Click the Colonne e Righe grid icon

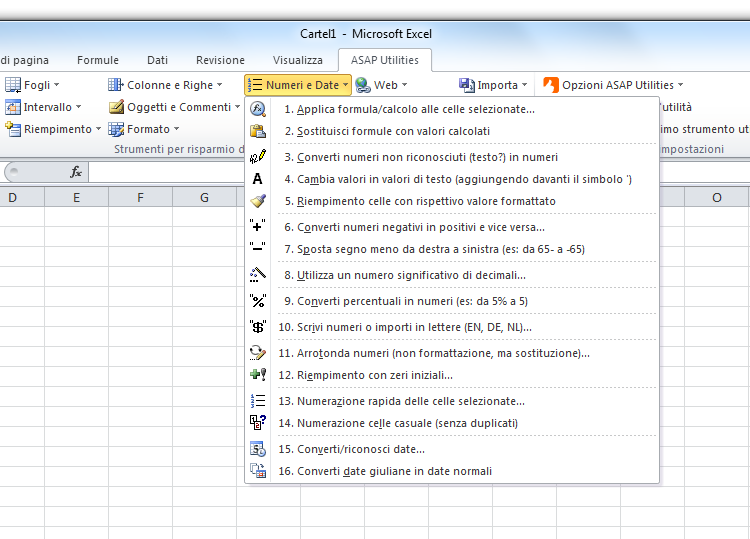(116, 85)
